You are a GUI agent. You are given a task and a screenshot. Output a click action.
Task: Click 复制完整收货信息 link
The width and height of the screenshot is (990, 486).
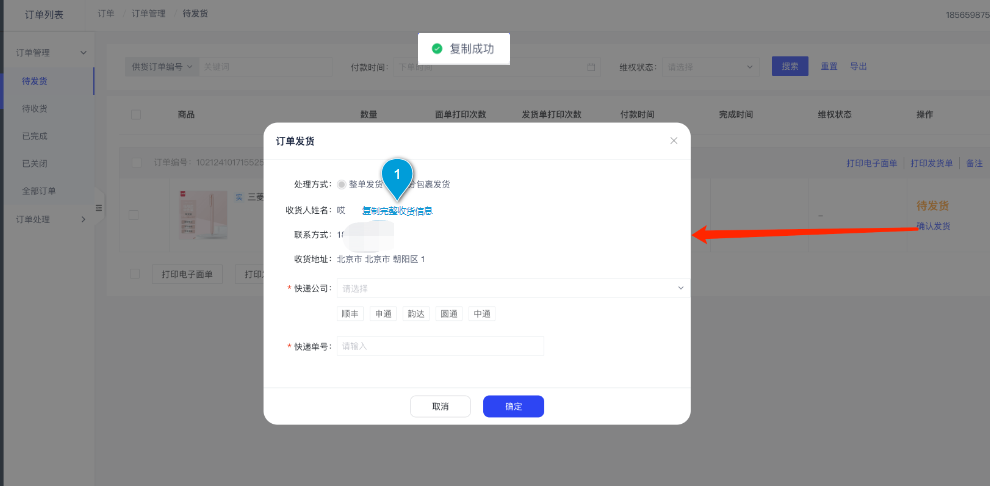coord(397,211)
